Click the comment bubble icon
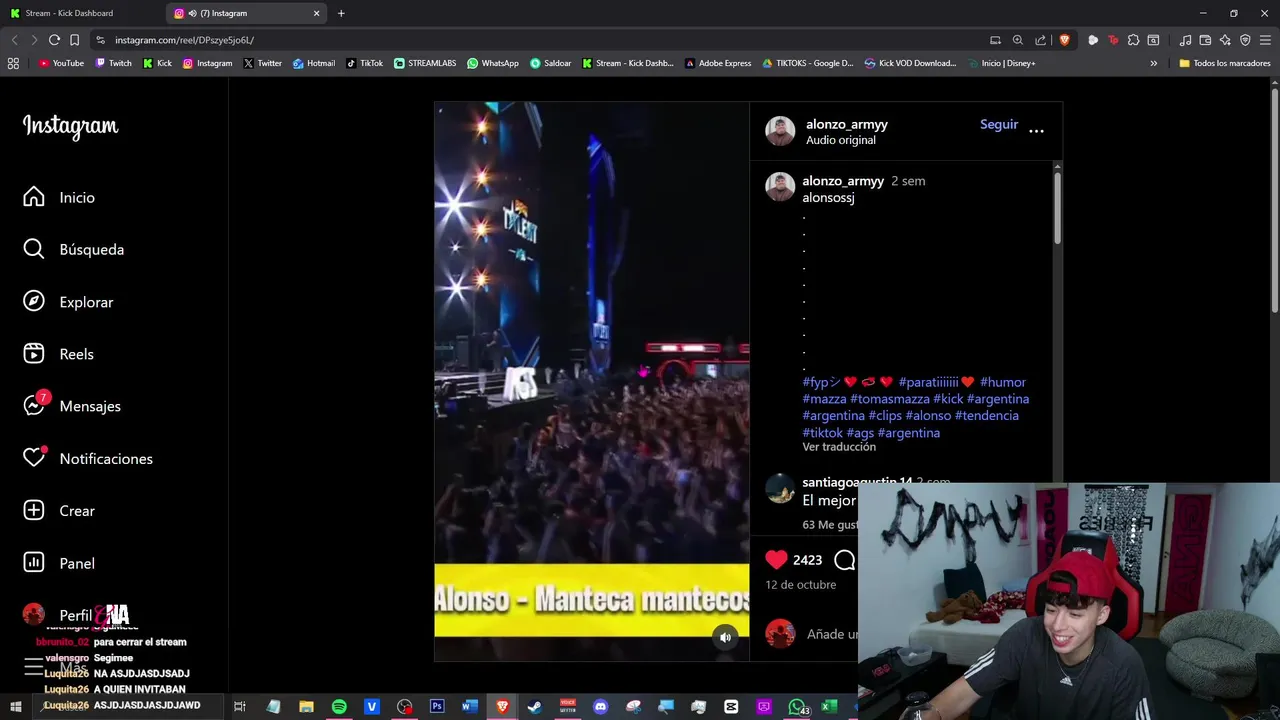The image size is (1280, 720). coord(845,560)
